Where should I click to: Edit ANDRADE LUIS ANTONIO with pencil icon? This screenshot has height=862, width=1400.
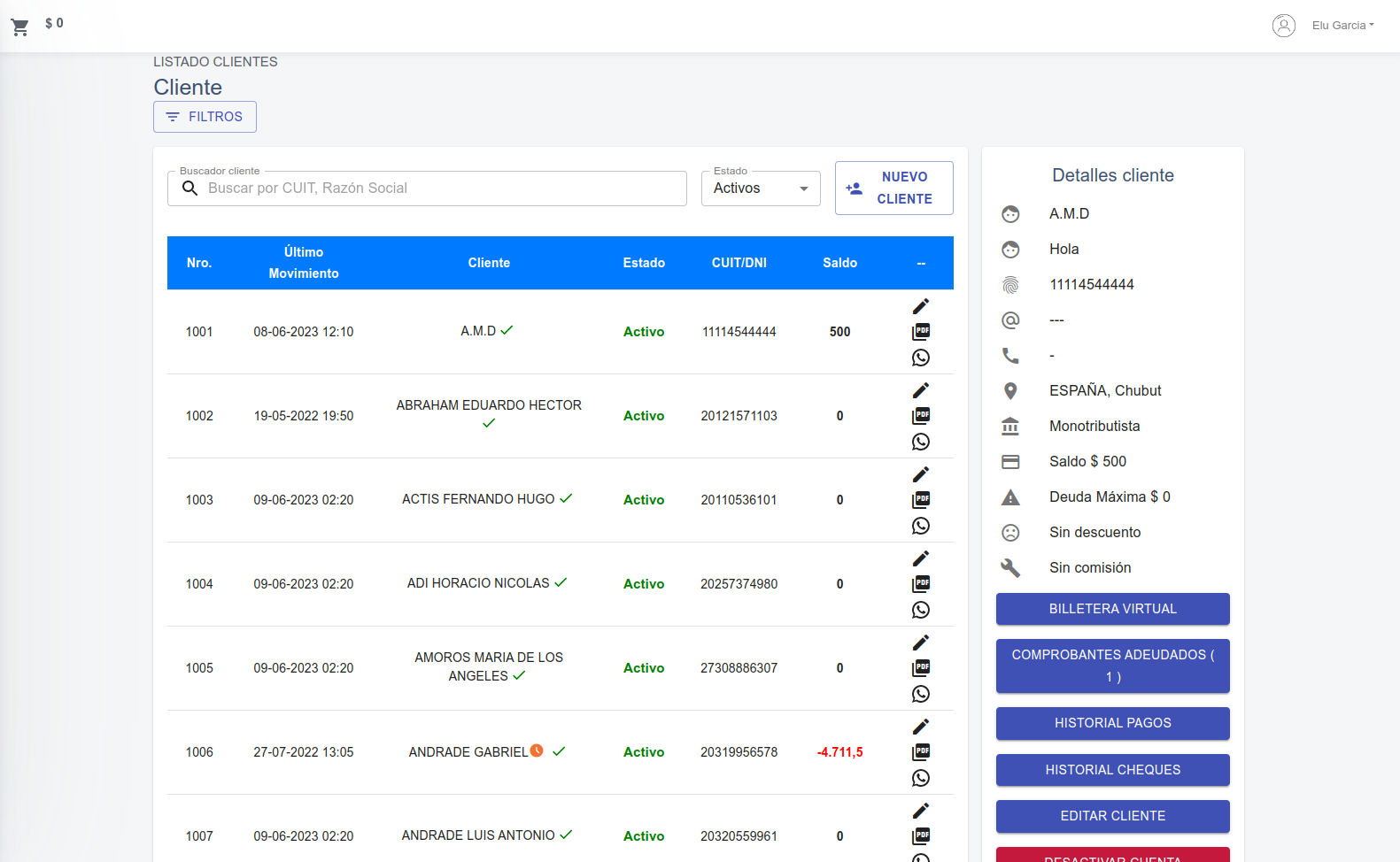921,811
